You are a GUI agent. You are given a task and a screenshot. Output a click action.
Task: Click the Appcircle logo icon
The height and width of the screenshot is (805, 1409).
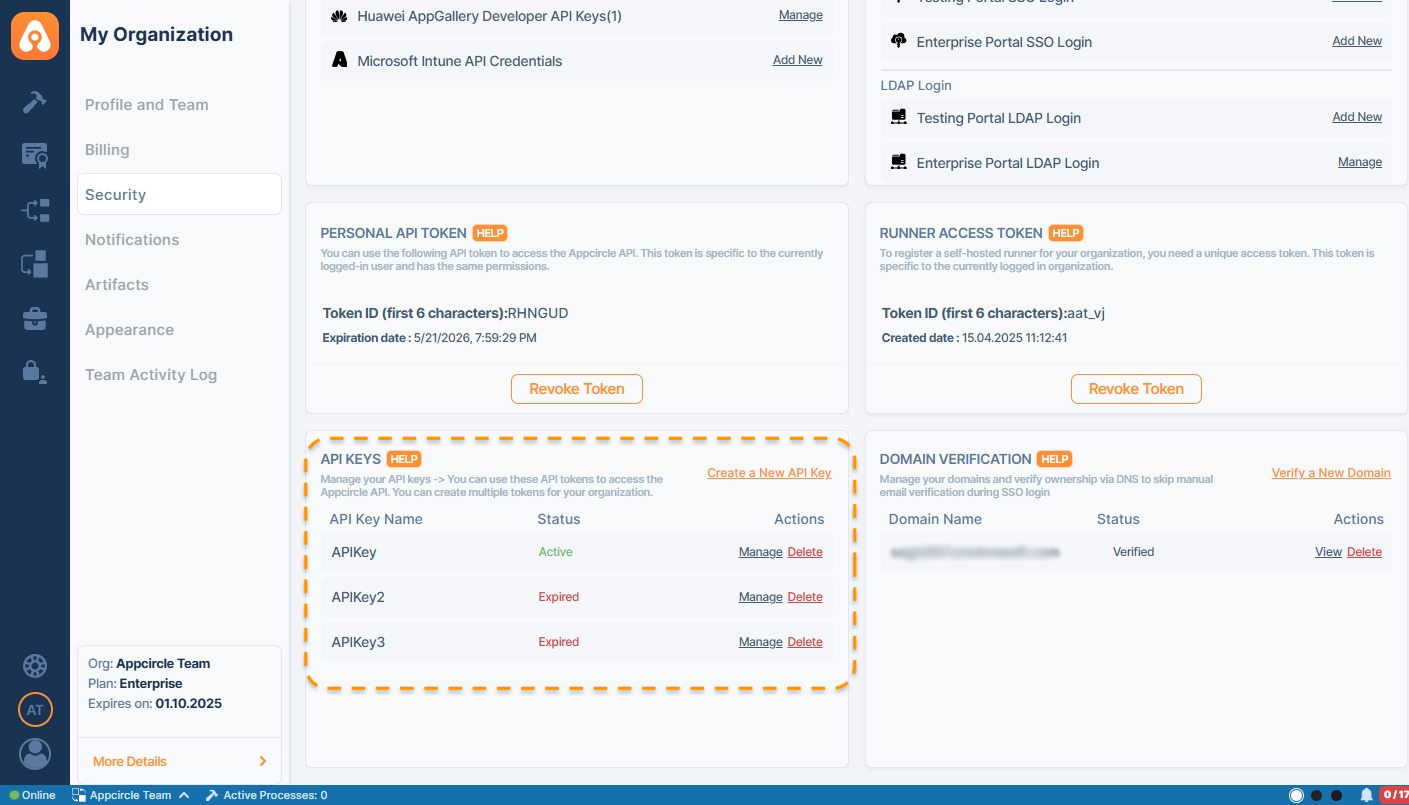point(35,38)
